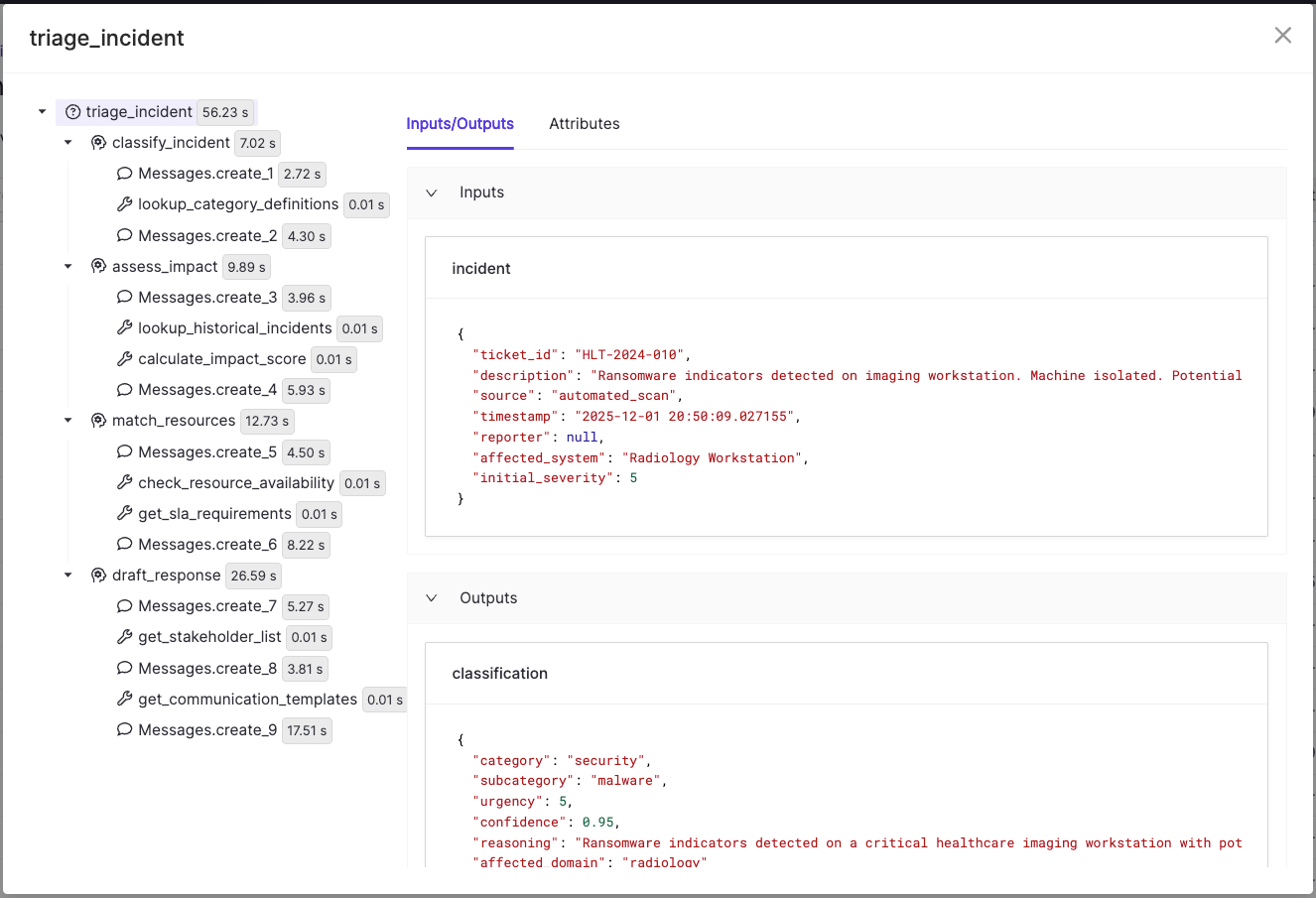Click the chat bubble icon for Messages.create_4
Image resolution: width=1316 pixels, height=898 pixels.
pyautogui.click(x=124, y=390)
